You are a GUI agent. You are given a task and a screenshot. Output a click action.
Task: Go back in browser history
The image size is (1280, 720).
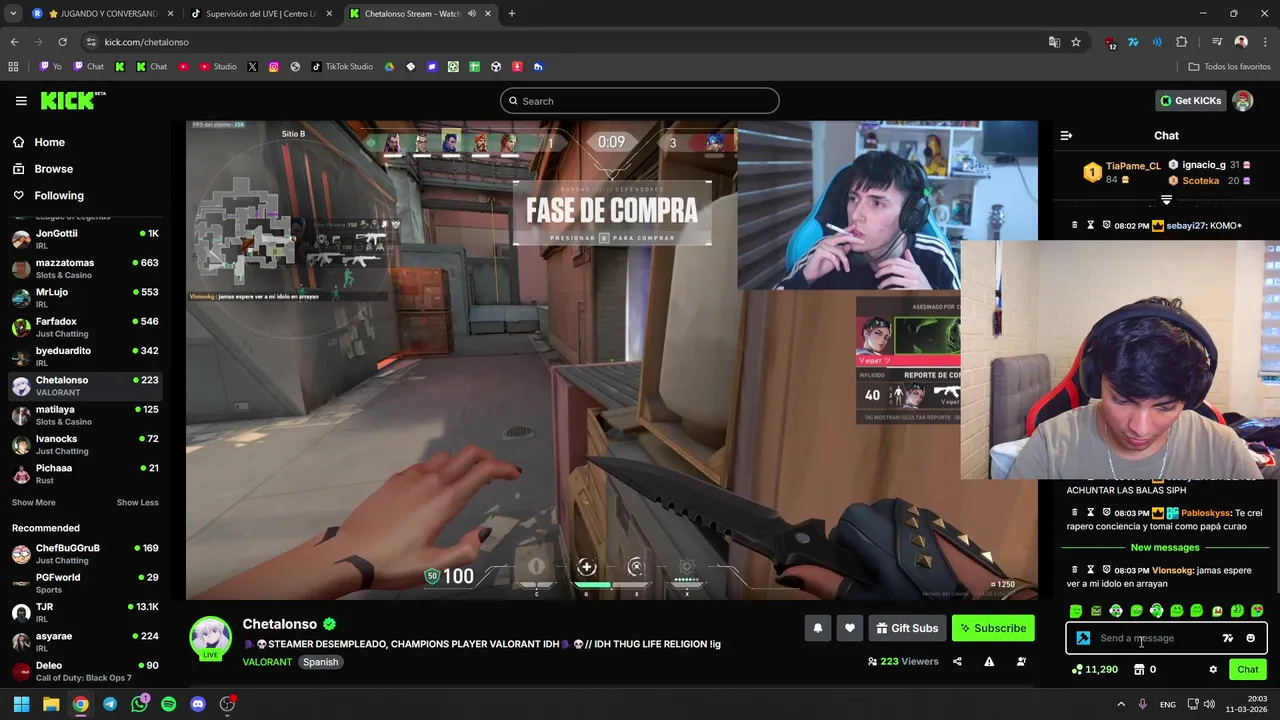(x=14, y=42)
